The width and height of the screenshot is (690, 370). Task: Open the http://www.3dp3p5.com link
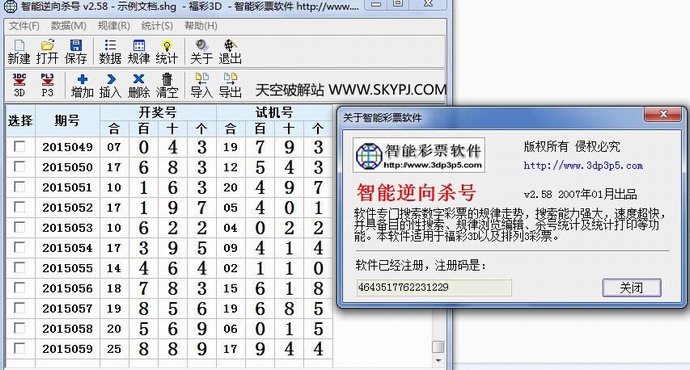583,165
